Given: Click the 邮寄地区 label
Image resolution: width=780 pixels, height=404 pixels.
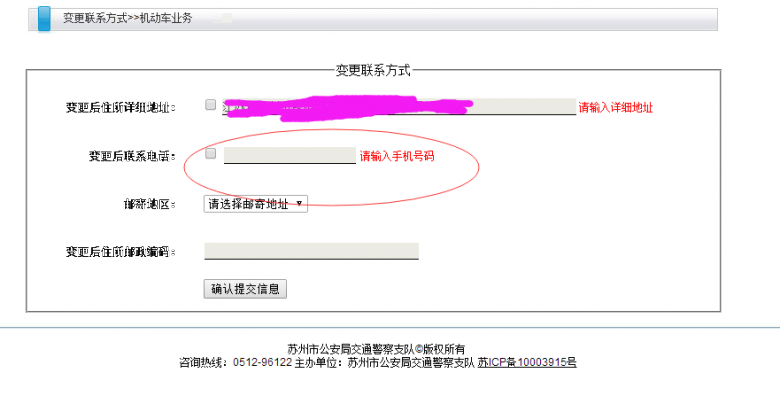Looking at the screenshot, I should point(149,204).
